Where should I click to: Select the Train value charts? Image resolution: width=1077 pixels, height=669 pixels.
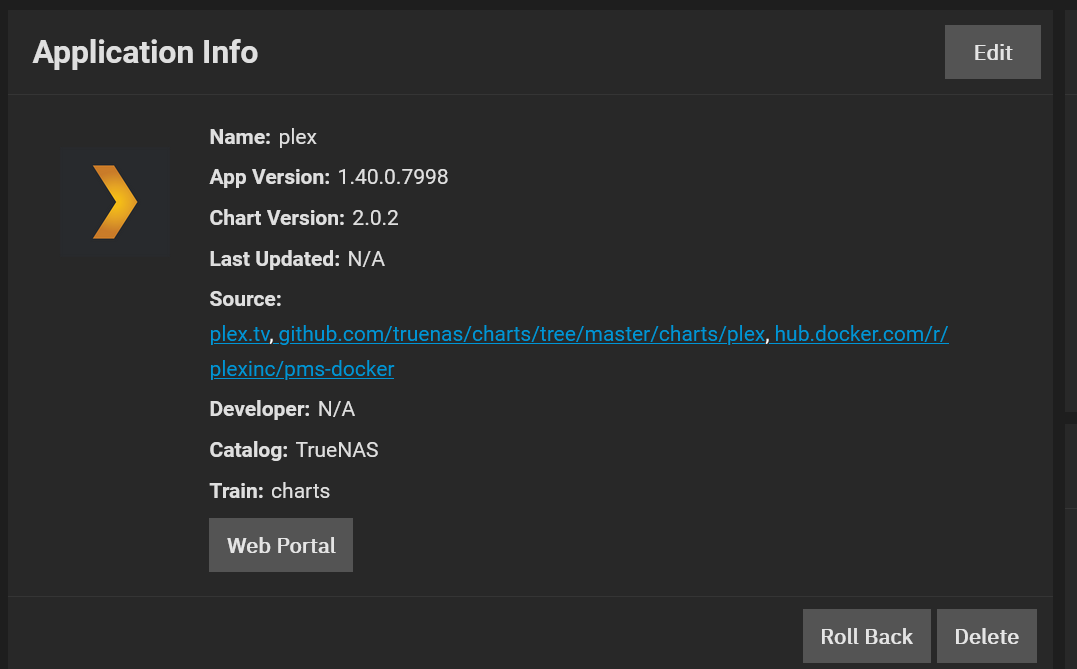pos(300,491)
